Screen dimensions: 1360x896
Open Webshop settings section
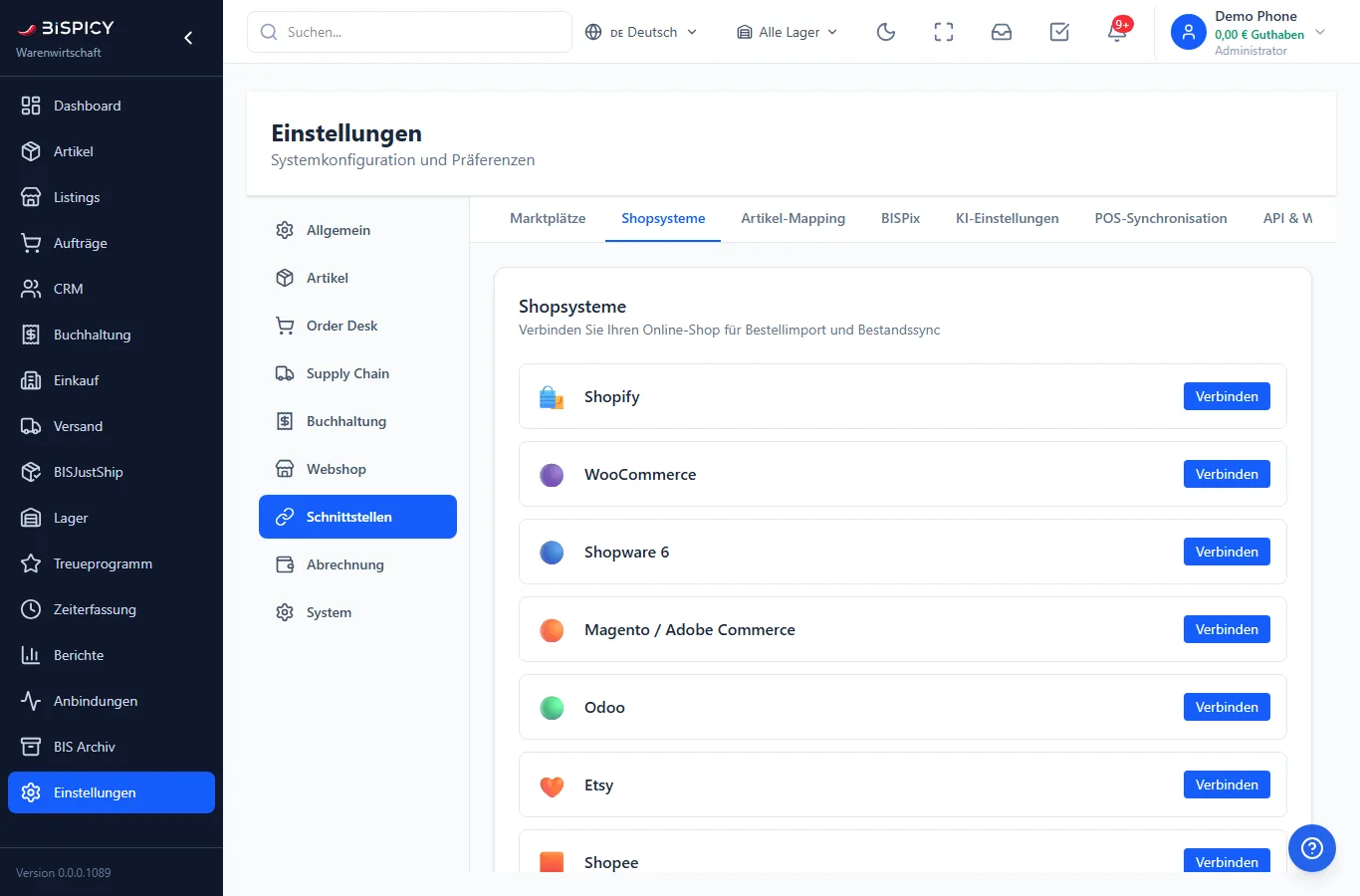357,469
